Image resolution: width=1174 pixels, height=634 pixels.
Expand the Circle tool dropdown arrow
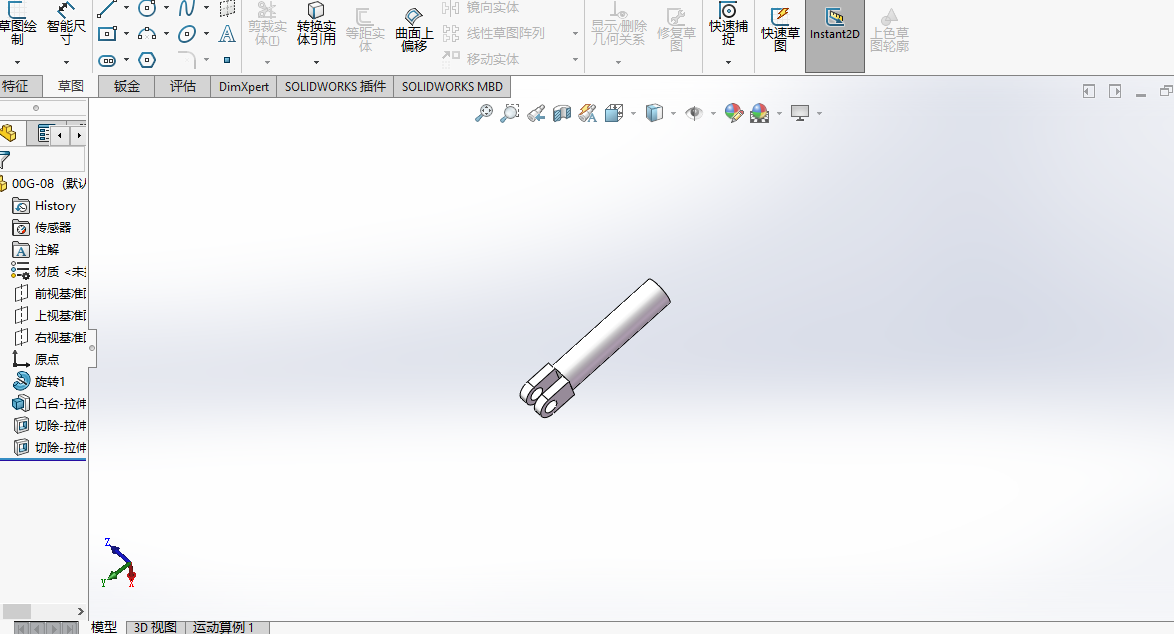166,8
